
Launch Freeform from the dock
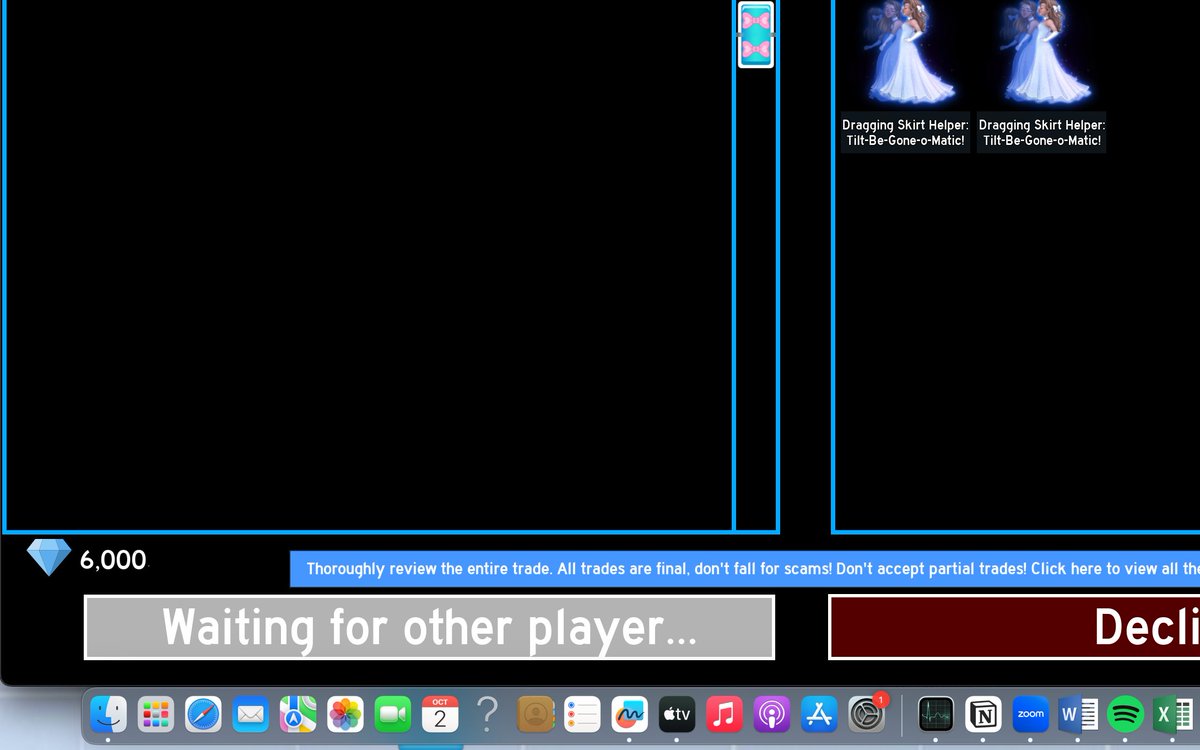[630, 714]
